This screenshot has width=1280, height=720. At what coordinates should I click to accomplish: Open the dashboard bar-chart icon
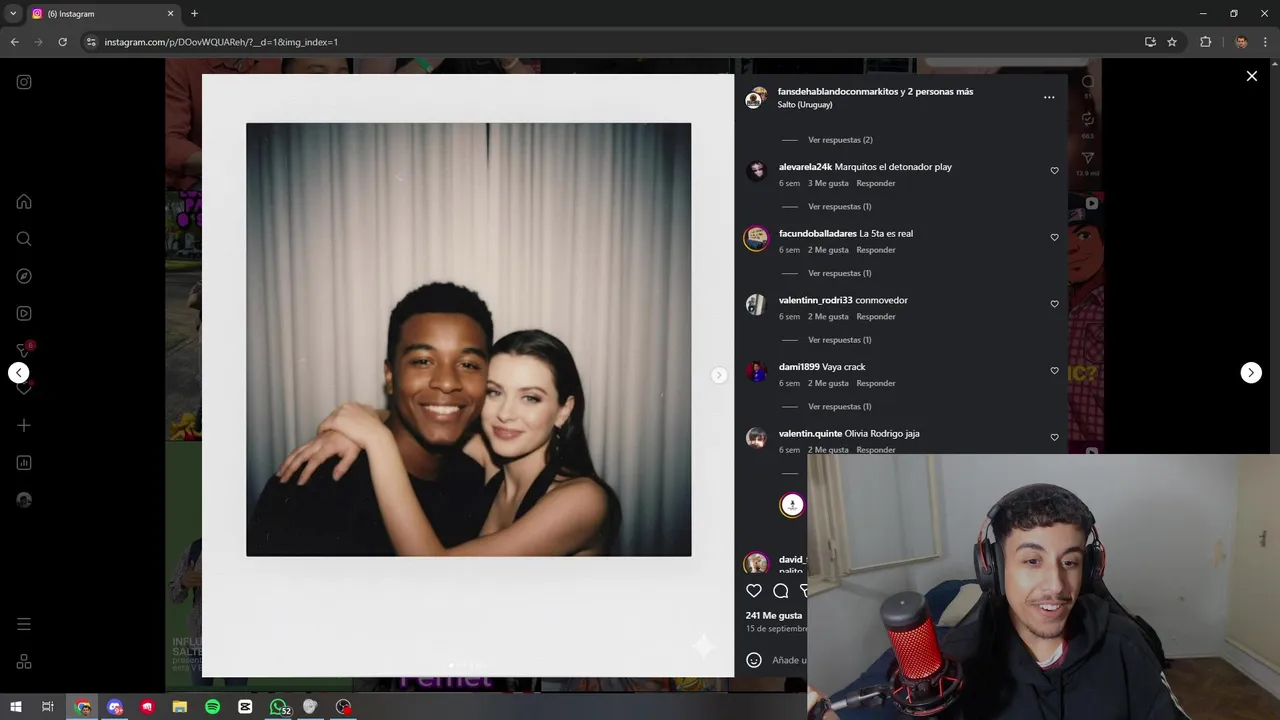[x=24, y=463]
